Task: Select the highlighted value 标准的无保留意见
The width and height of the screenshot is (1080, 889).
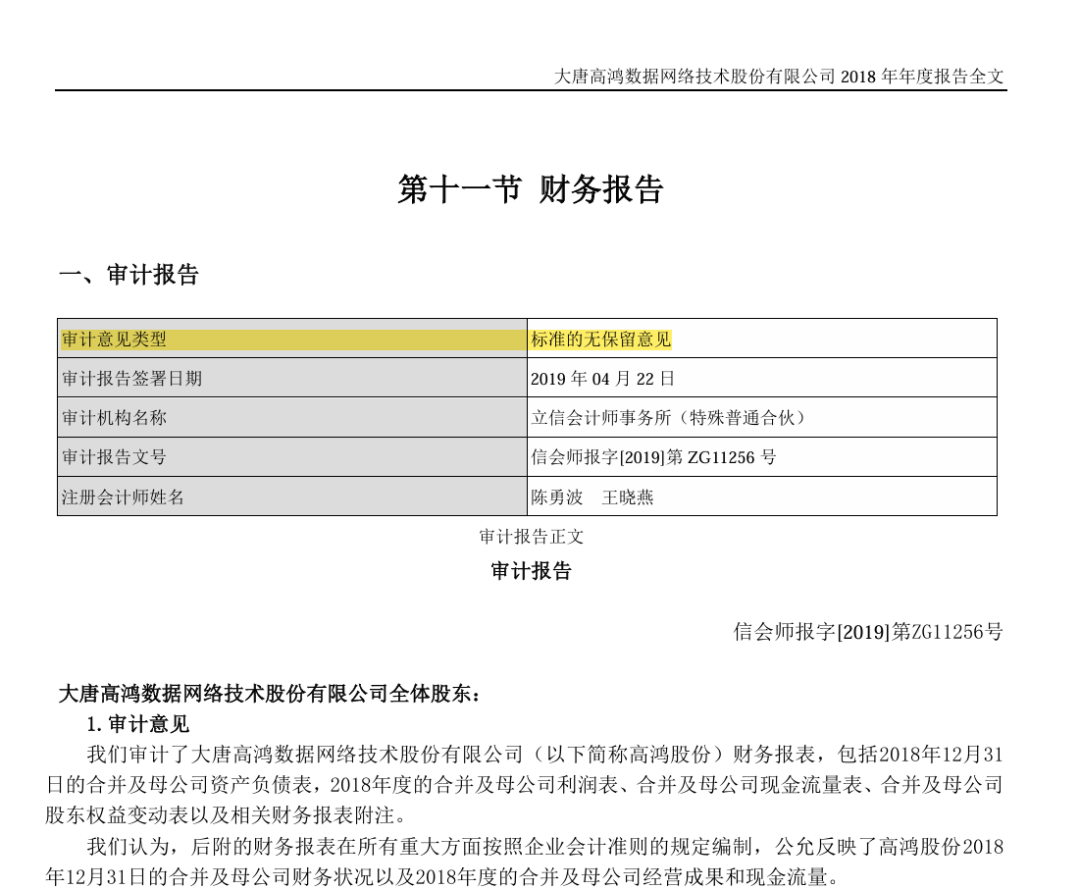Action: (x=601, y=339)
